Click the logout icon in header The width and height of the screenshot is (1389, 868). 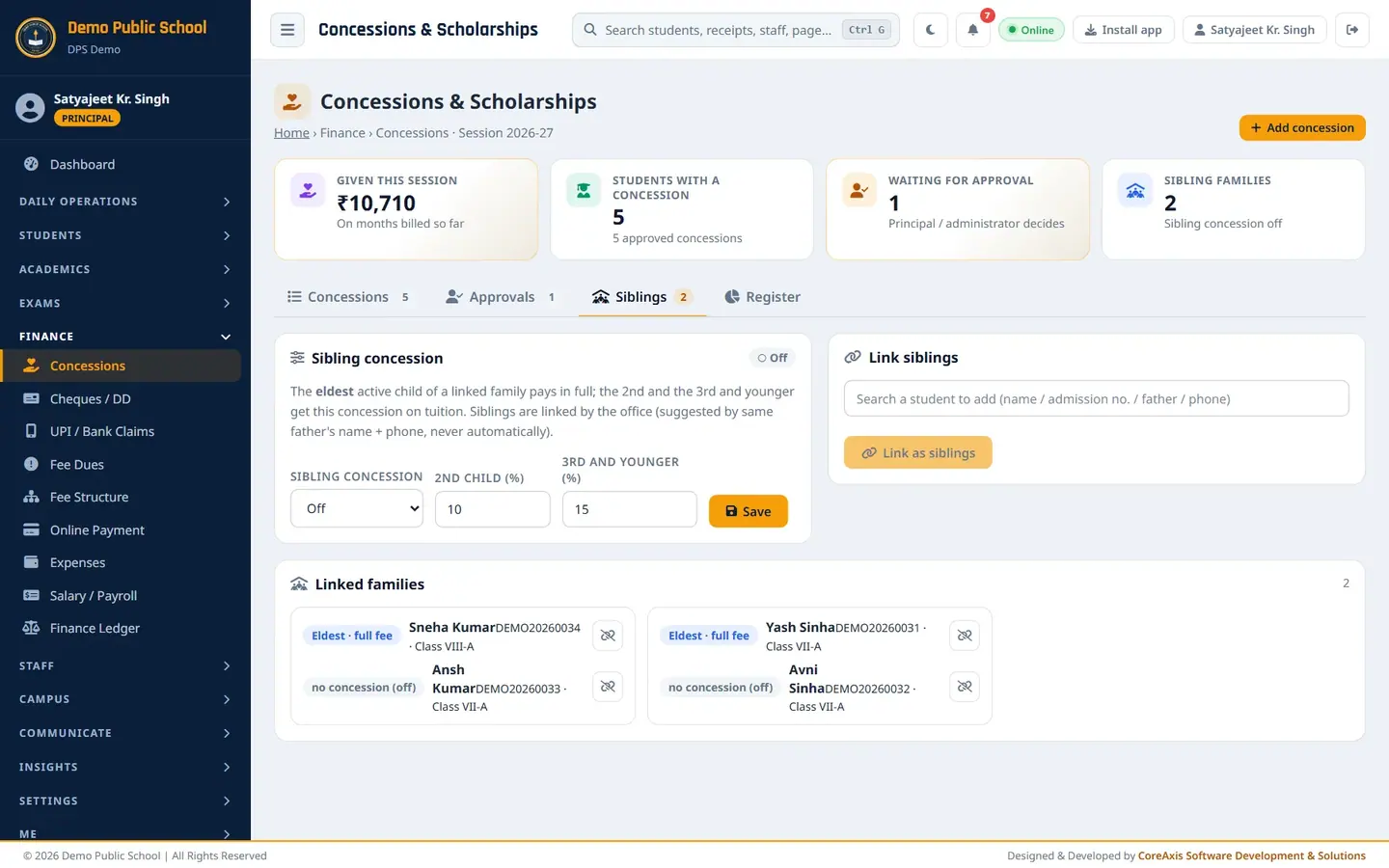(1352, 30)
